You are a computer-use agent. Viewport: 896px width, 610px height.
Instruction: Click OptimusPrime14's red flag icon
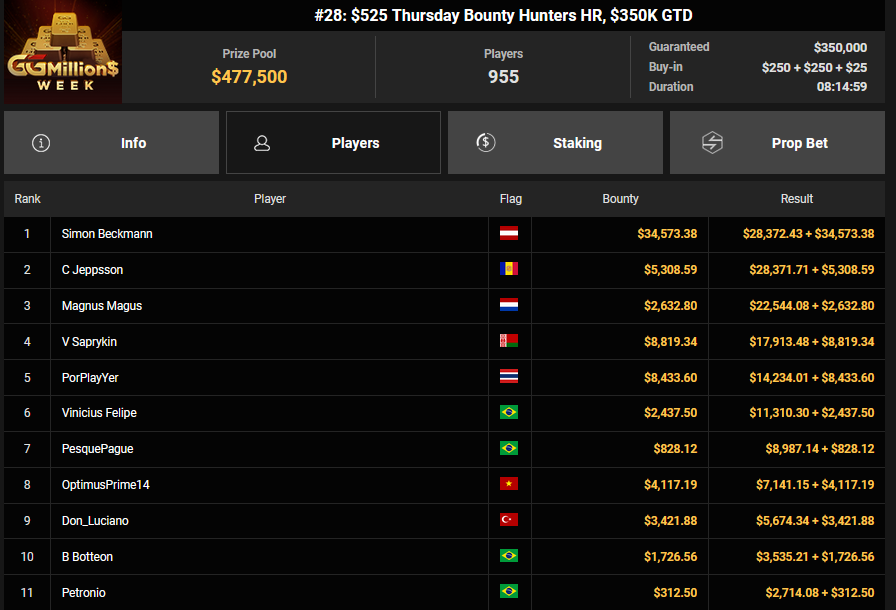pyautogui.click(x=509, y=485)
